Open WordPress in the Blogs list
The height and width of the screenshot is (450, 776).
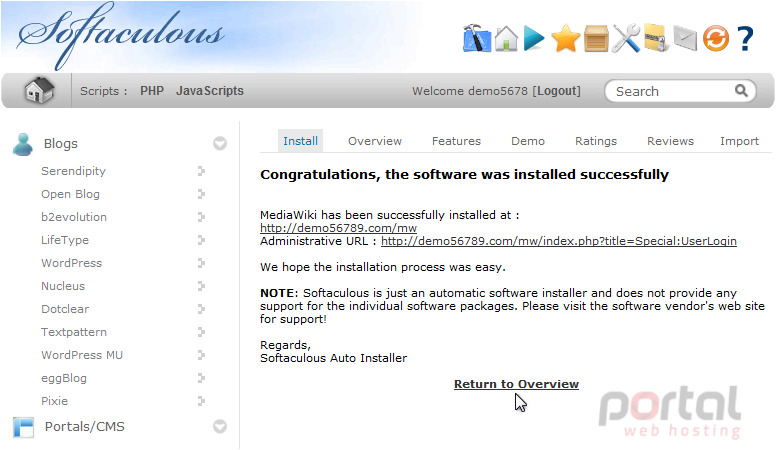tap(71, 263)
